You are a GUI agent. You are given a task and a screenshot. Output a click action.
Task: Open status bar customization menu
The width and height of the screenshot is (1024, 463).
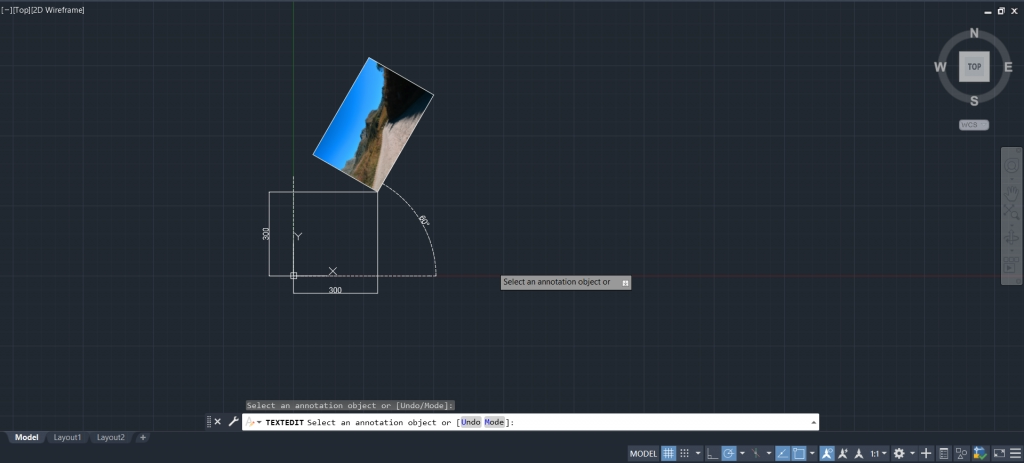coord(1014,453)
